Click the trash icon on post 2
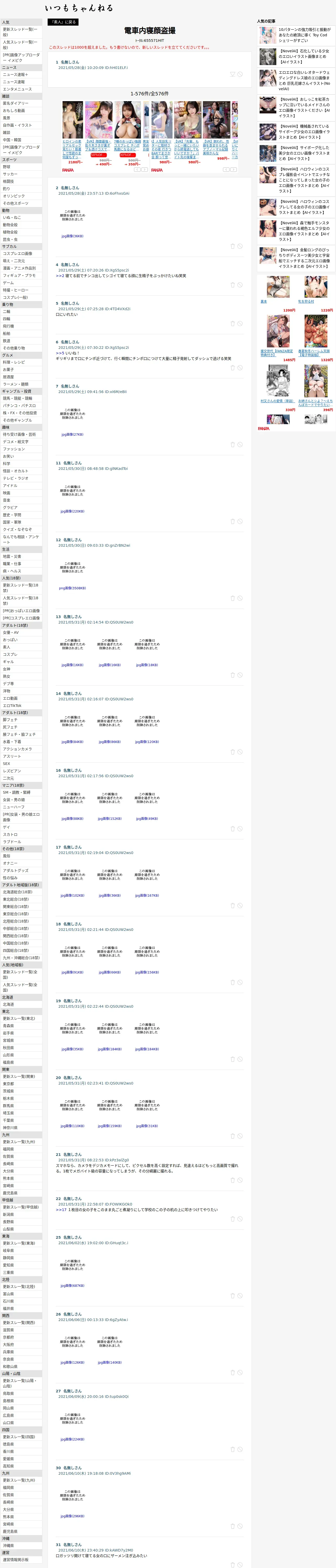This screenshot has height=1568, width=336. click(232, 246)
